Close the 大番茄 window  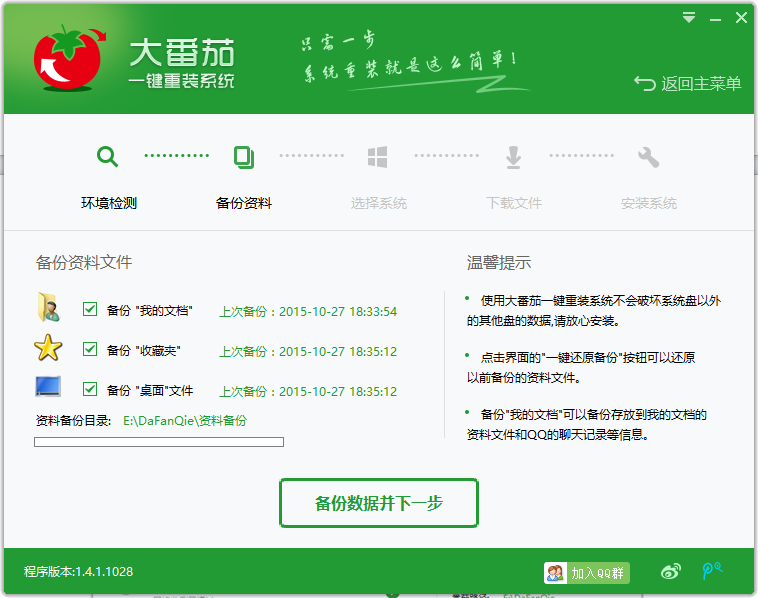[x=741, y=18]
